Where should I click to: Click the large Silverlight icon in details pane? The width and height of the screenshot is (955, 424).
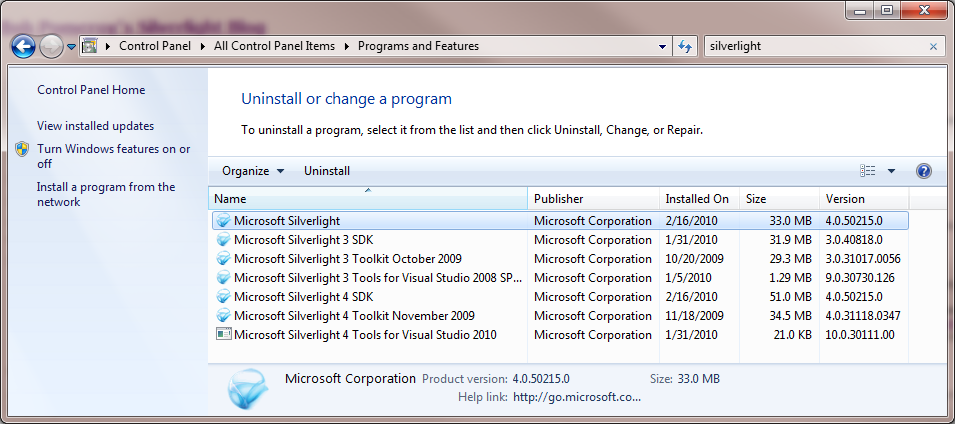[248, 389]
